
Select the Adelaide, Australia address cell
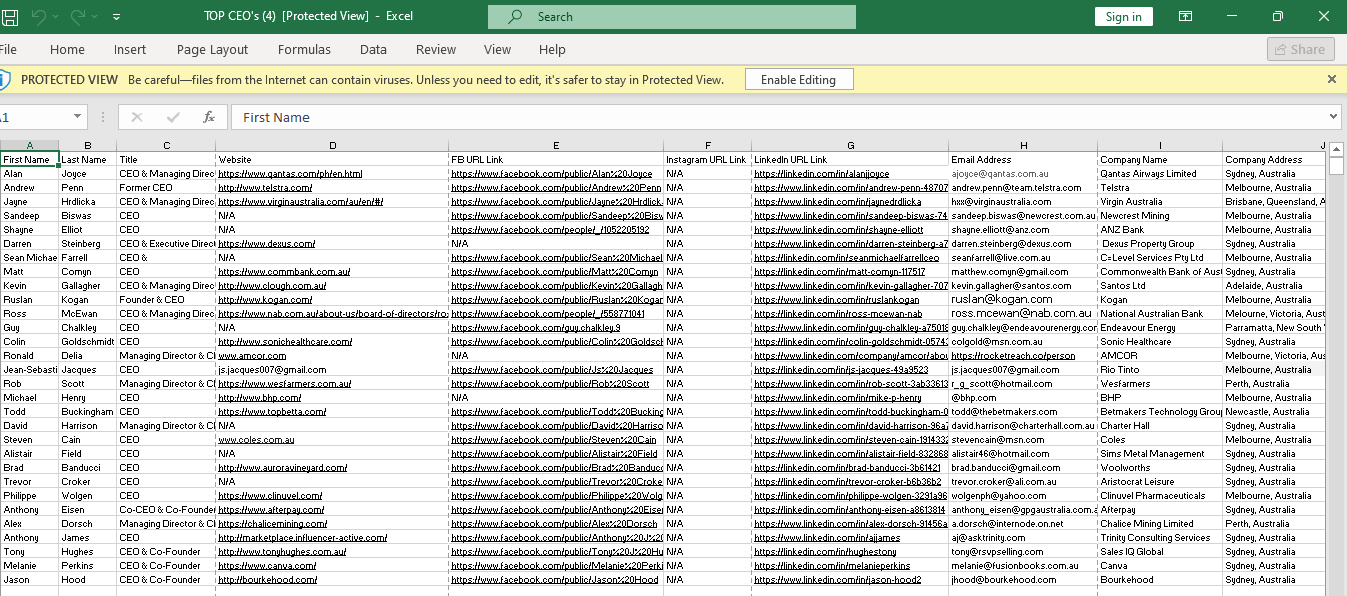click(x=1275, y=286)
